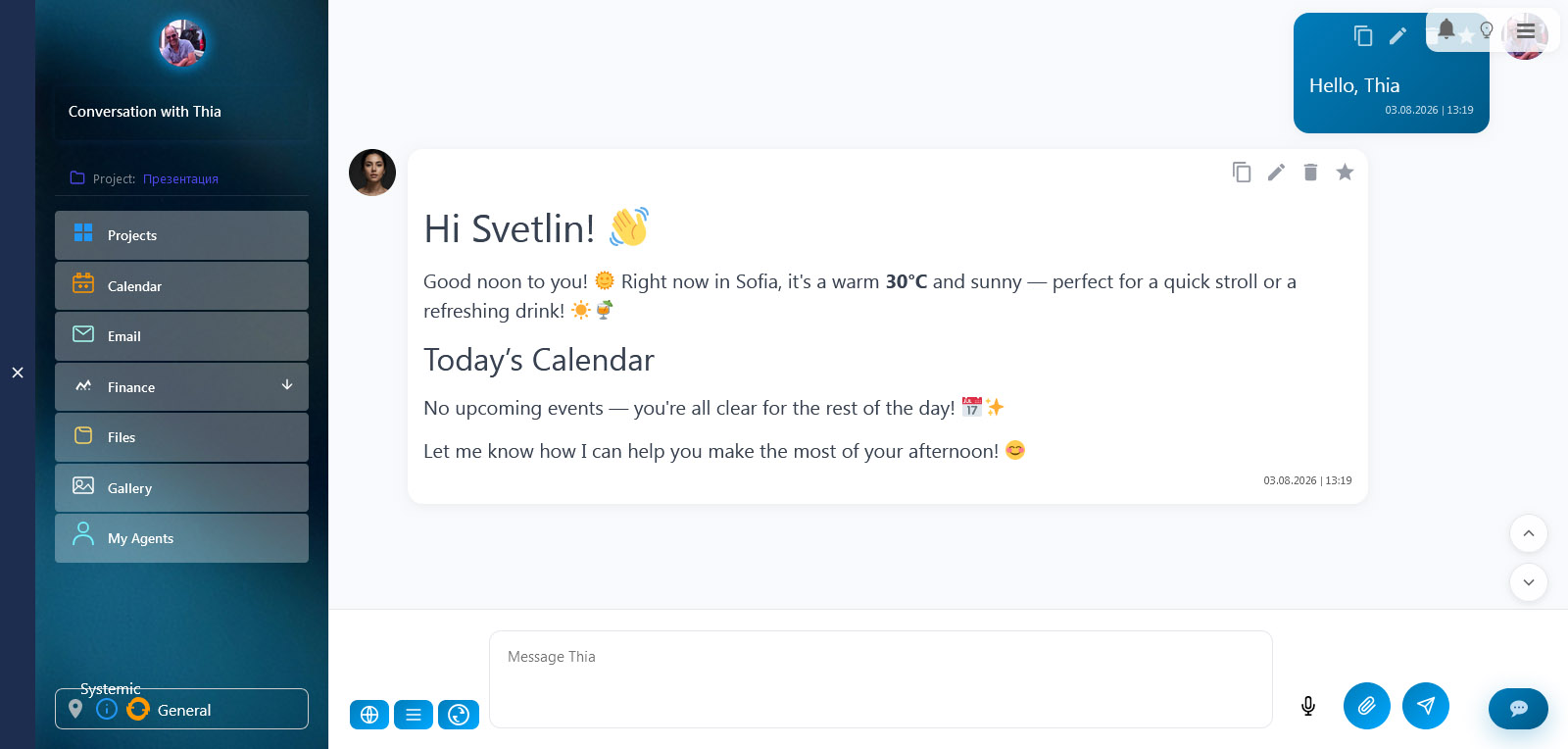Edit Thia's reply using the pencil icon
Viewport: 1568px width, 749px height.
pos(1276,173)
